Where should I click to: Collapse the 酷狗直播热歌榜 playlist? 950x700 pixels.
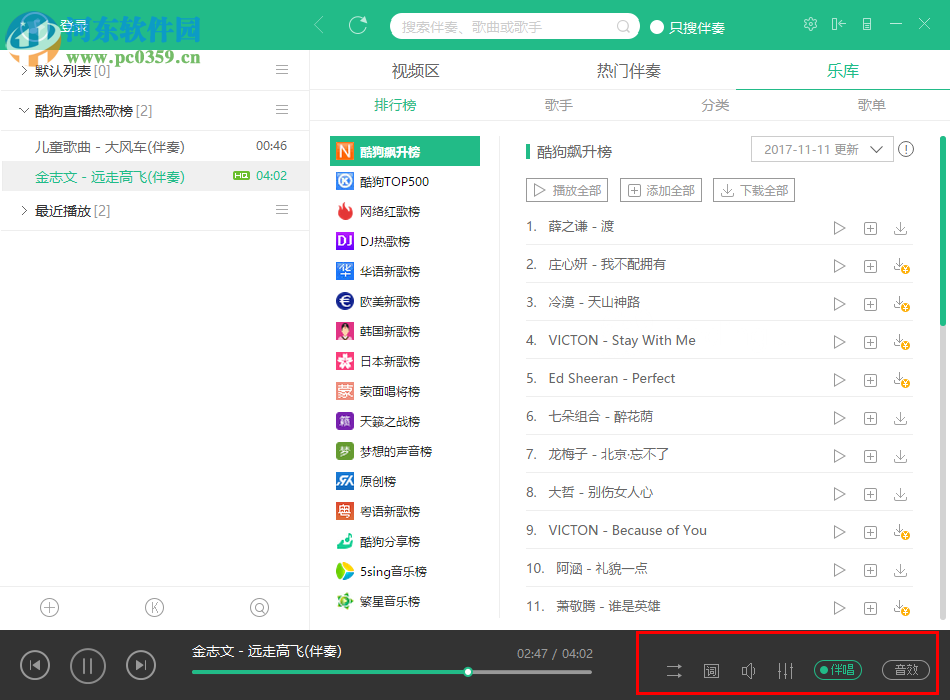(x=24, y=110)
